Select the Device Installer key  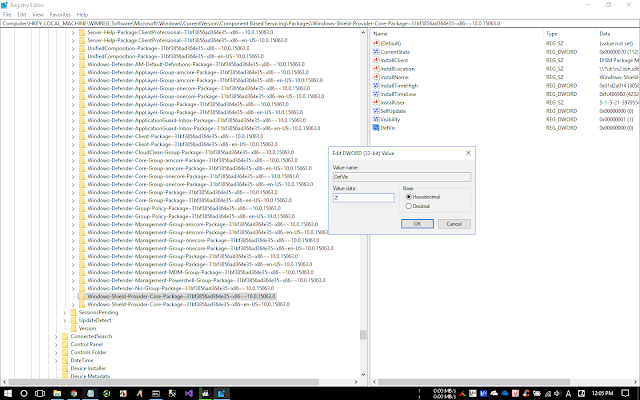[88, 369]
